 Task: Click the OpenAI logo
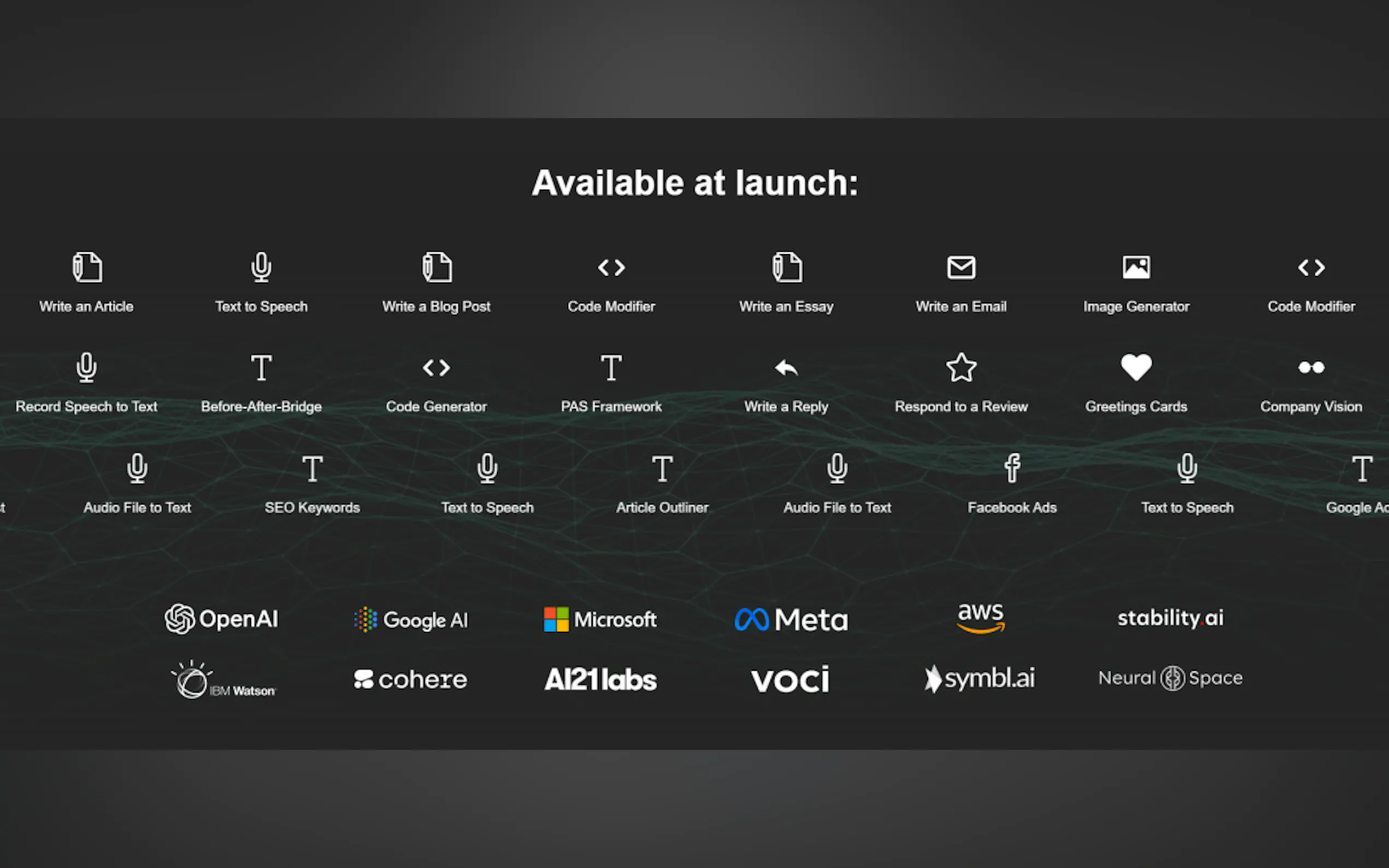[221, 619]
